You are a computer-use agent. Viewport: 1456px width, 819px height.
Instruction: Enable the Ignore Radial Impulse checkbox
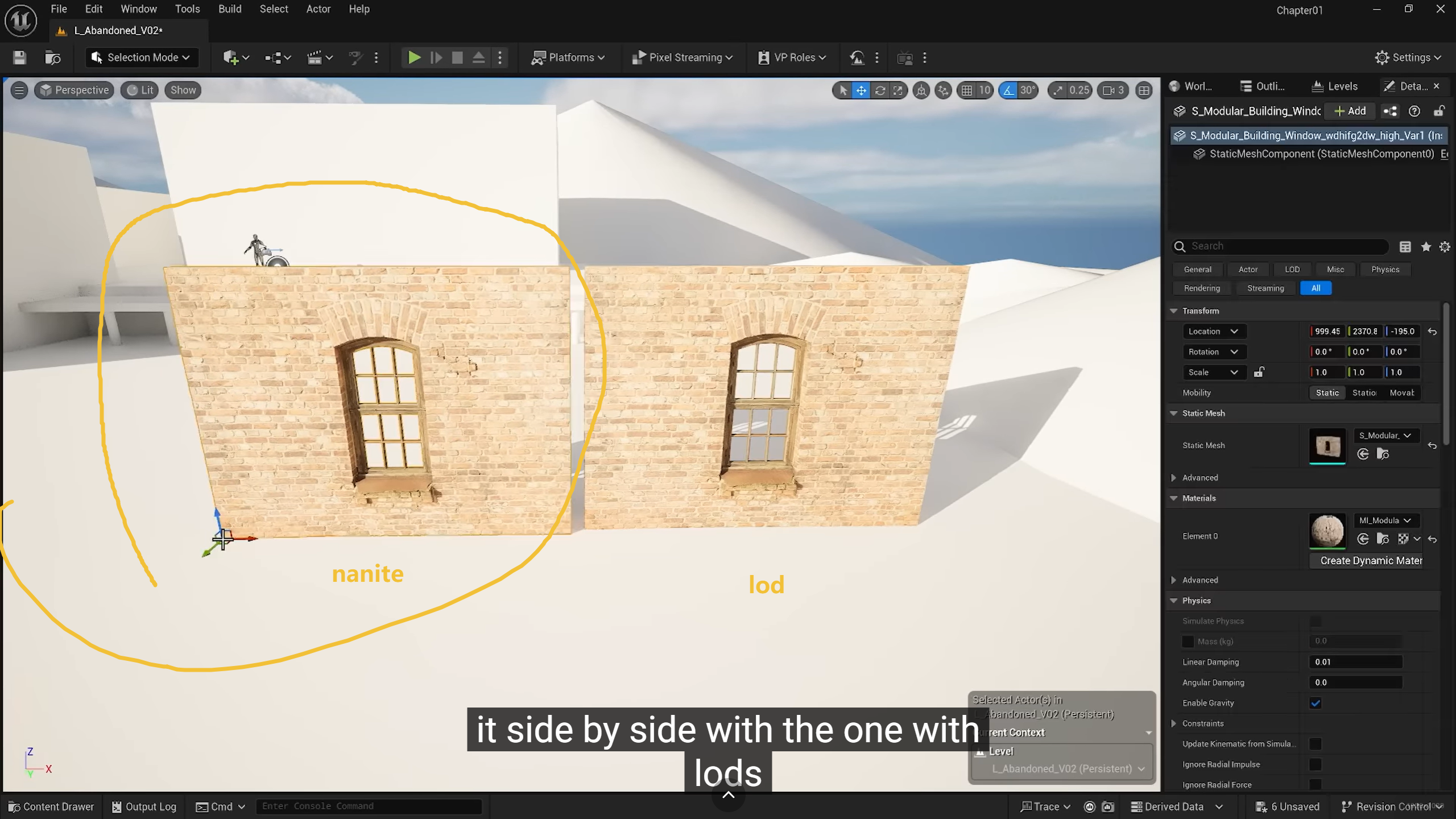(x=1316, y=764)
